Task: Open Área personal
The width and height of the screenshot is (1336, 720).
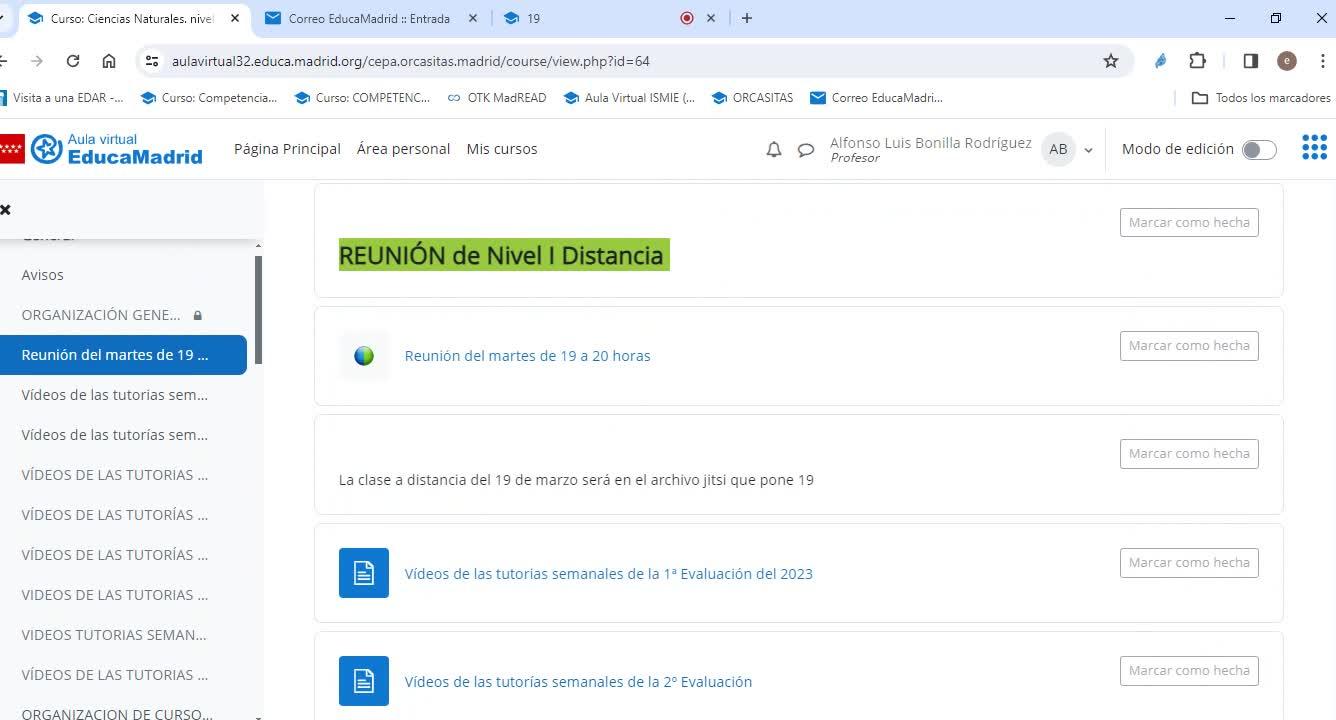Action: [403, 149]
